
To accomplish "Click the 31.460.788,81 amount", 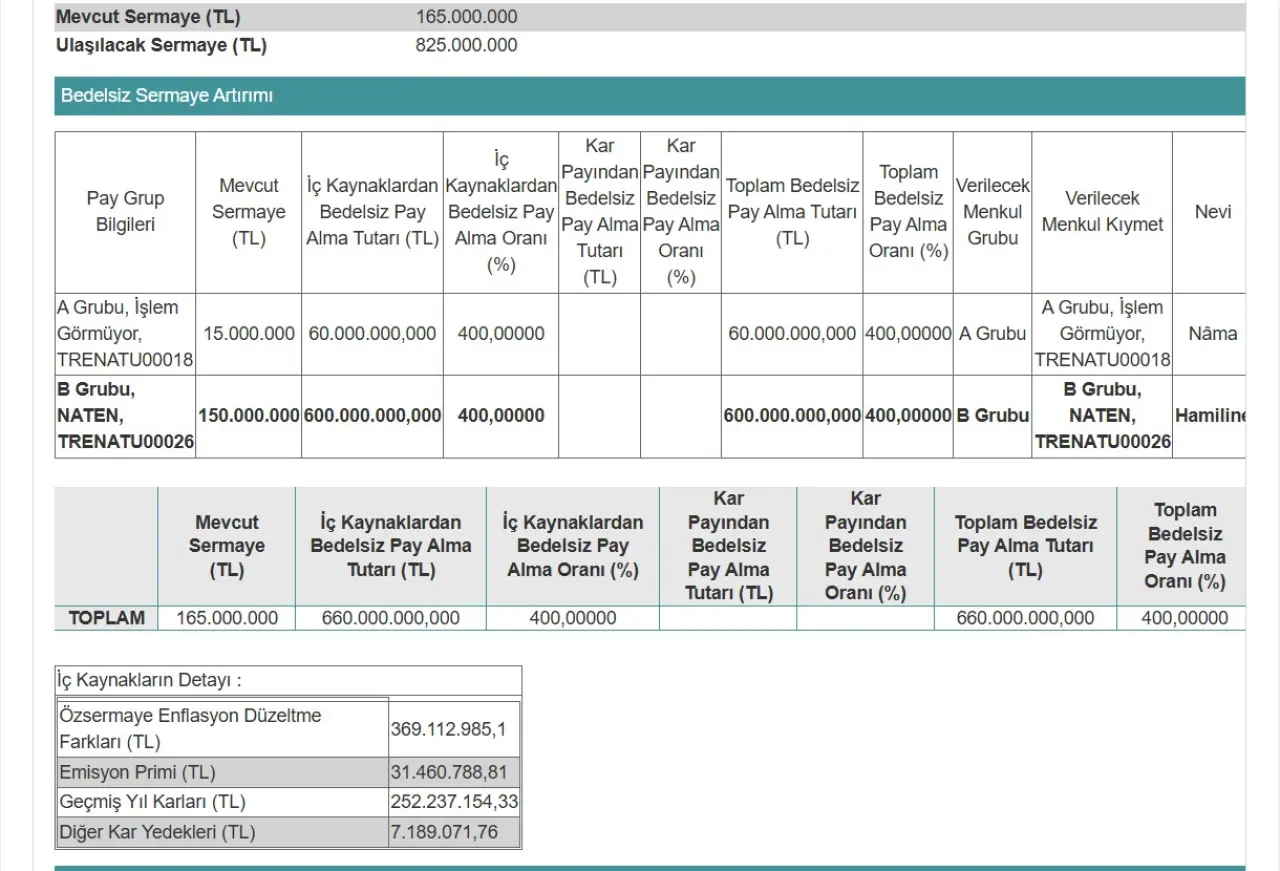I will tap(449, 772).
